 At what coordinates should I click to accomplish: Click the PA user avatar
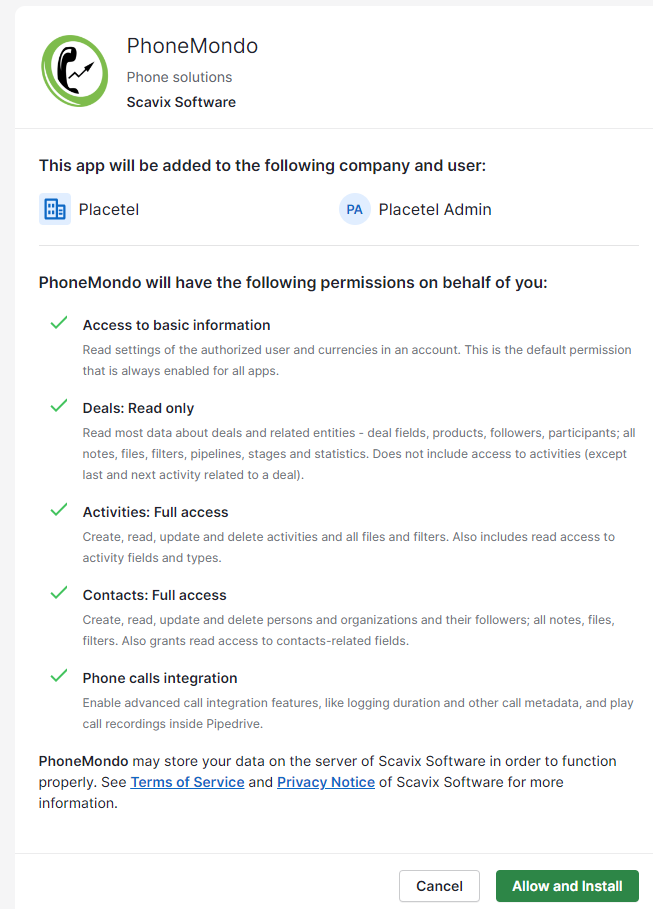[x=355, y=209]
